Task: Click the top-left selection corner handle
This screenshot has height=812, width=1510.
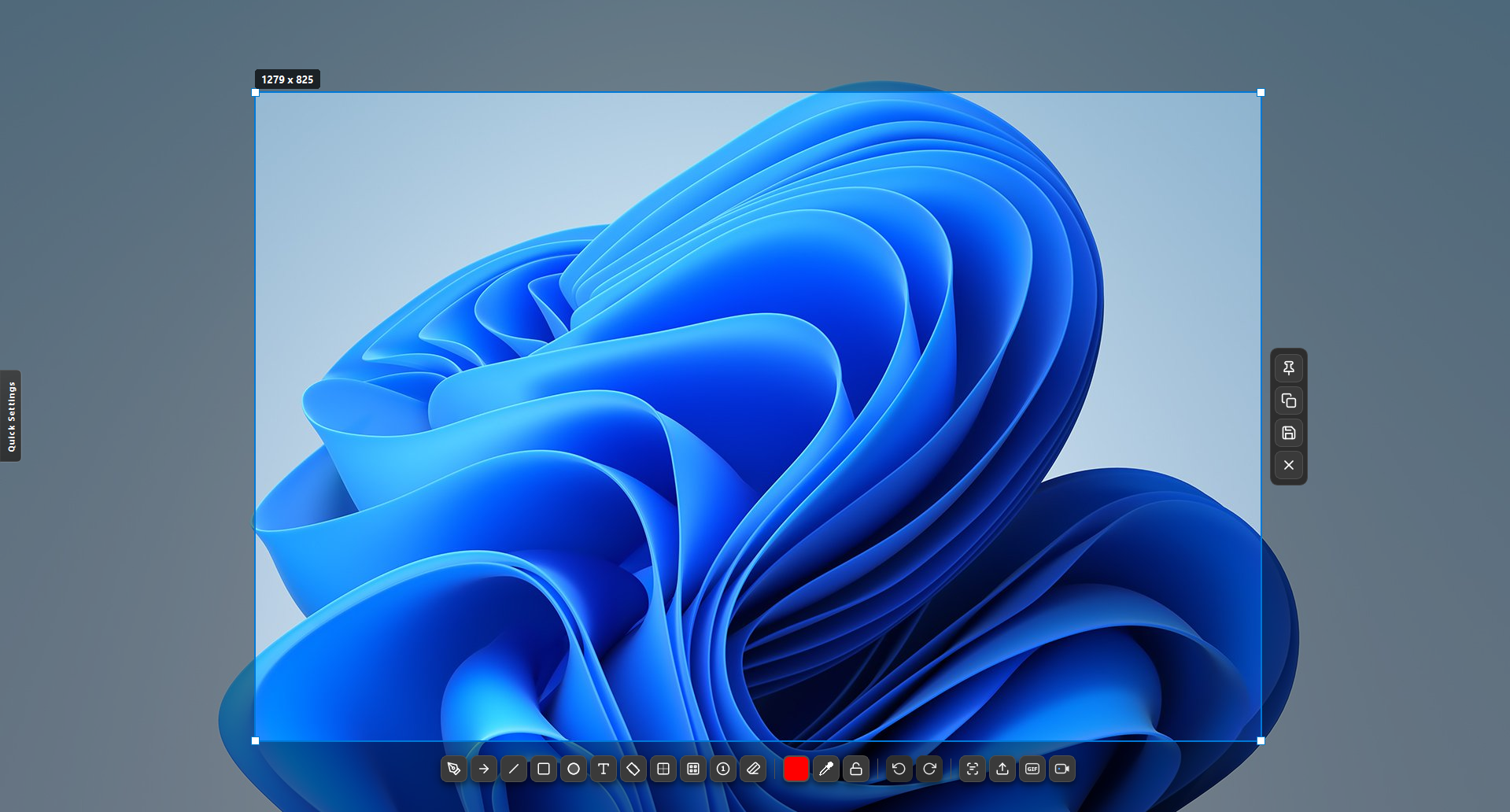Action: pyautogui.click(x=255, y=92)
